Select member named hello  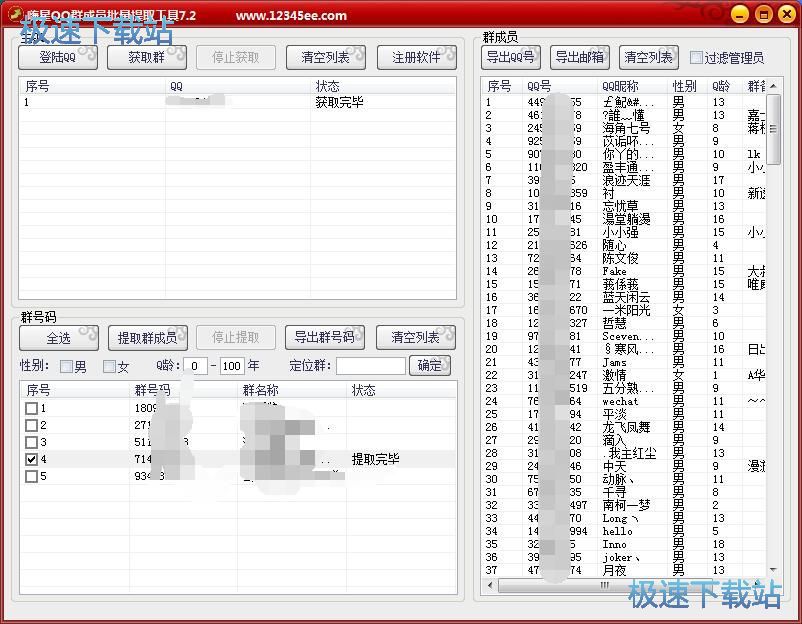(x=617, y=531)
